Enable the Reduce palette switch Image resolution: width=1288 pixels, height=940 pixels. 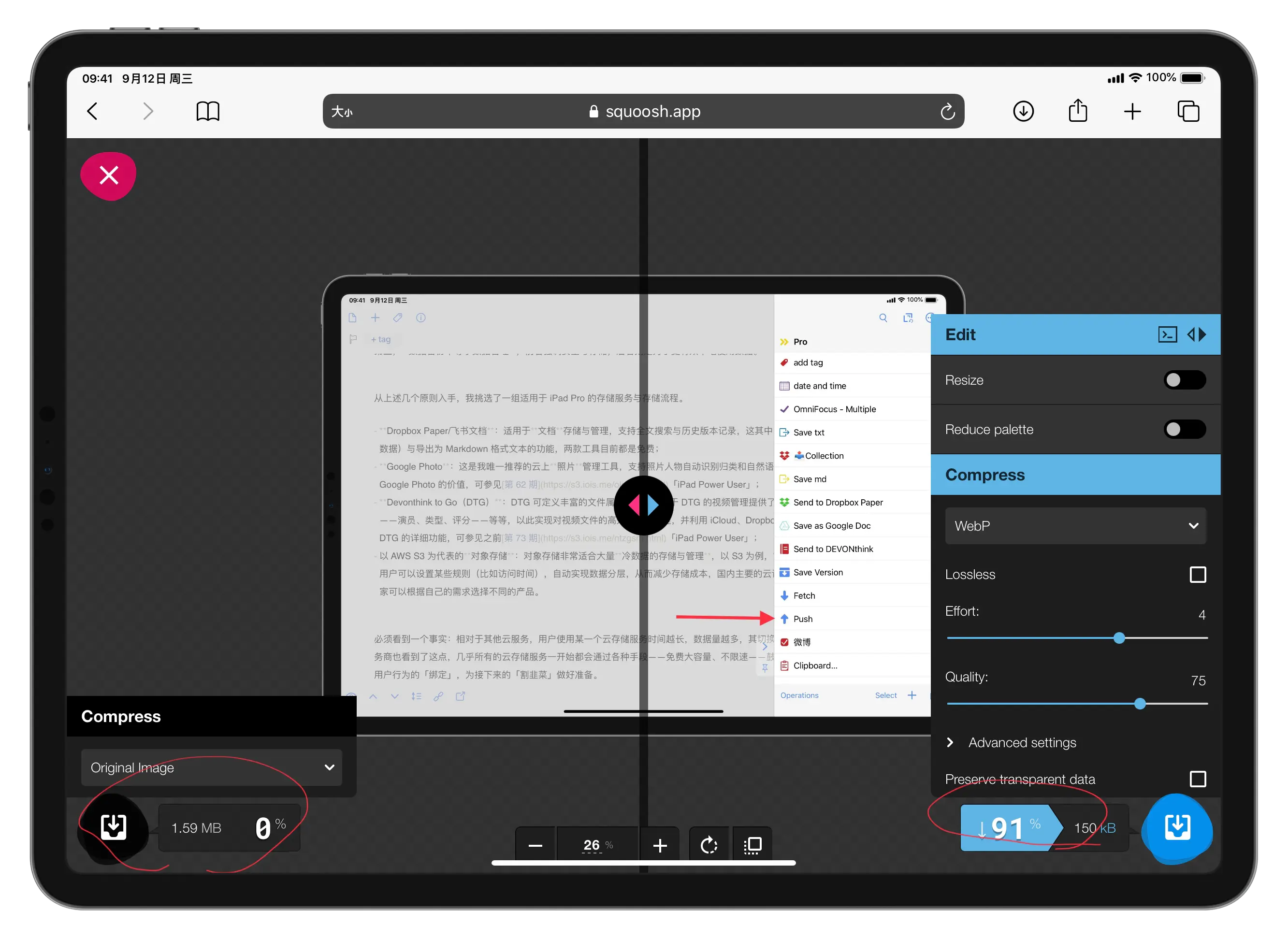pyautogui.click(x=1185, y=429)
